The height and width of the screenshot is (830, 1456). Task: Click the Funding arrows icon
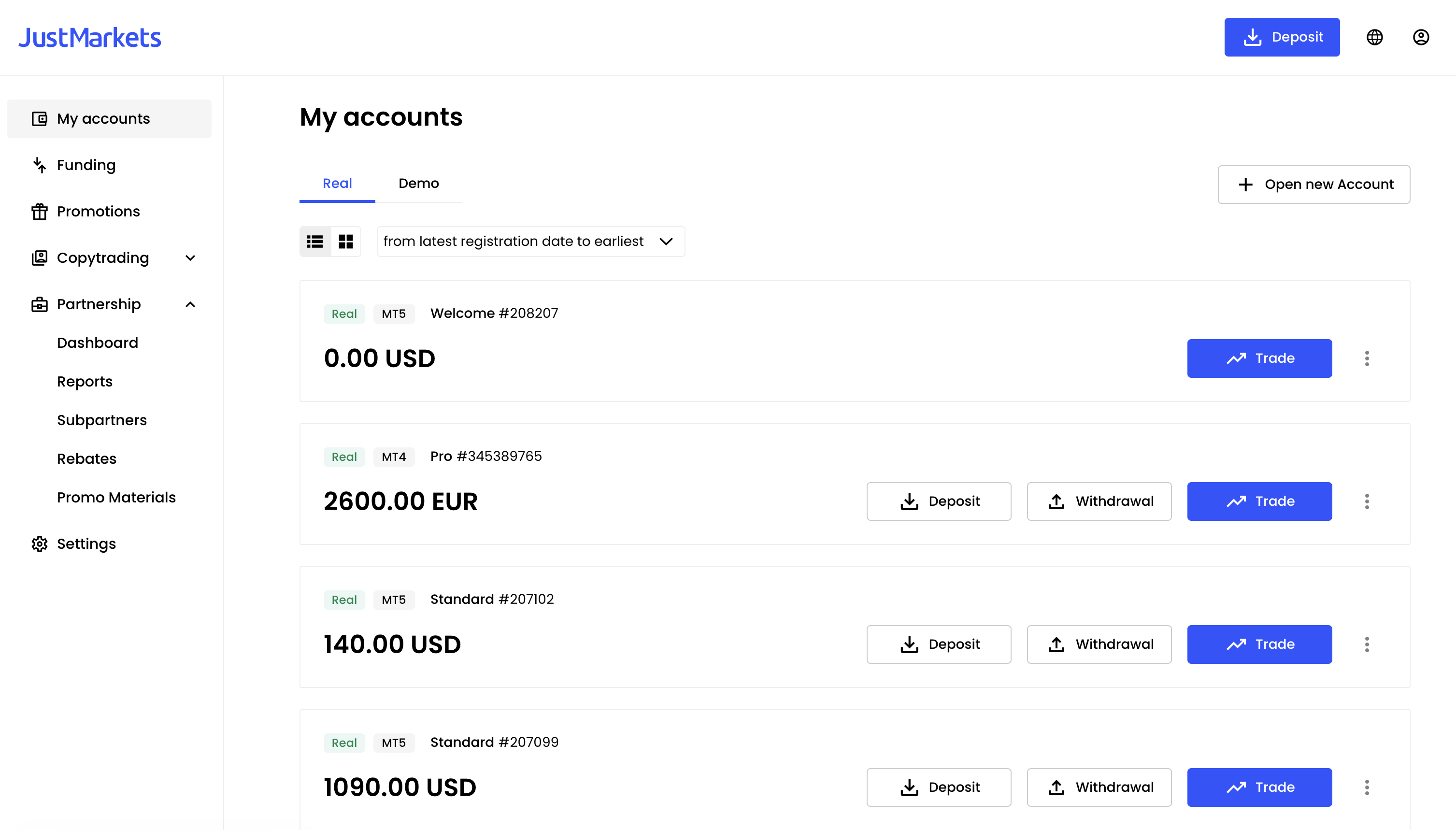[39, 165]
